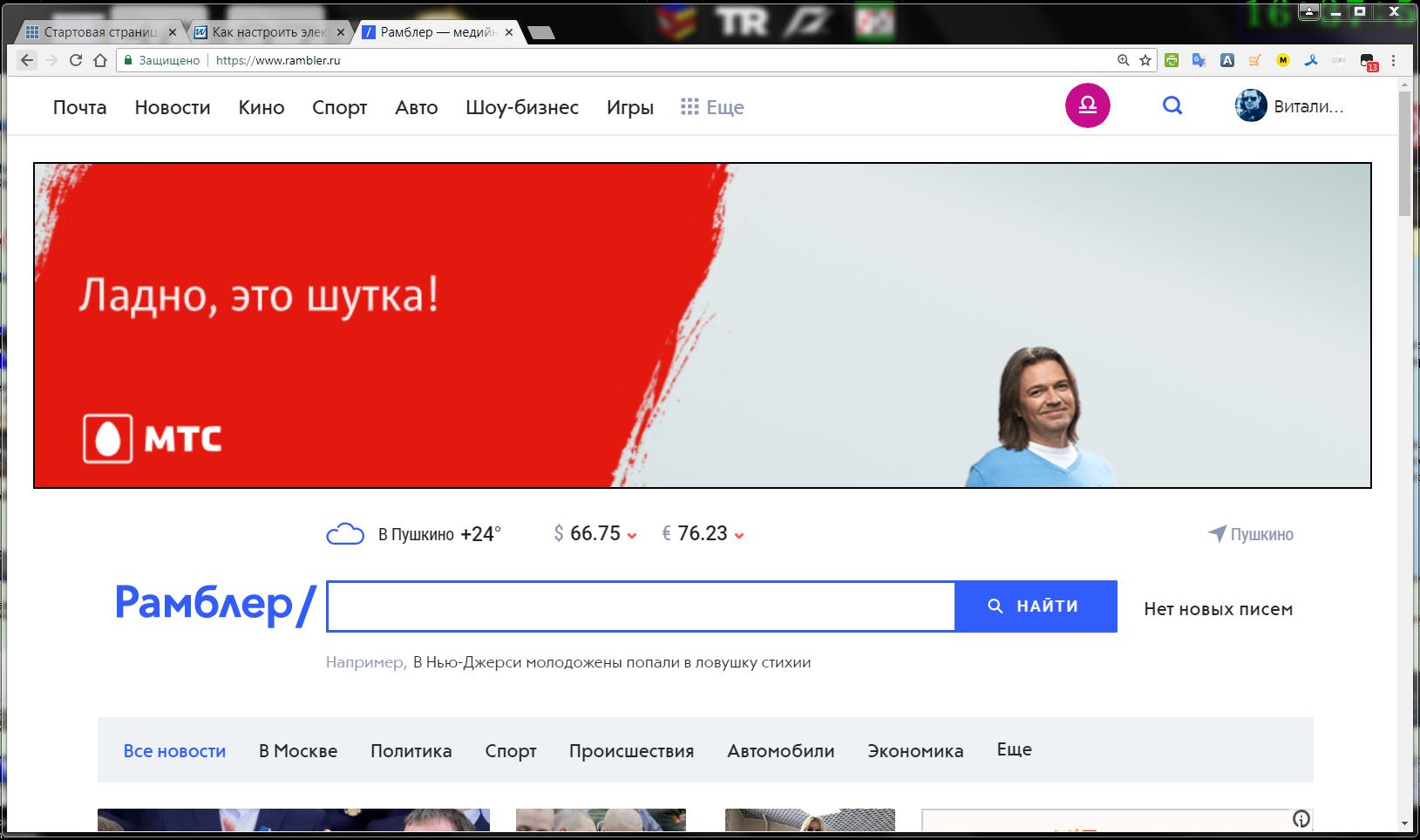Click the blue search icon in header
The height and width of the screenshot is (840, 1420).
point(1172,105)
